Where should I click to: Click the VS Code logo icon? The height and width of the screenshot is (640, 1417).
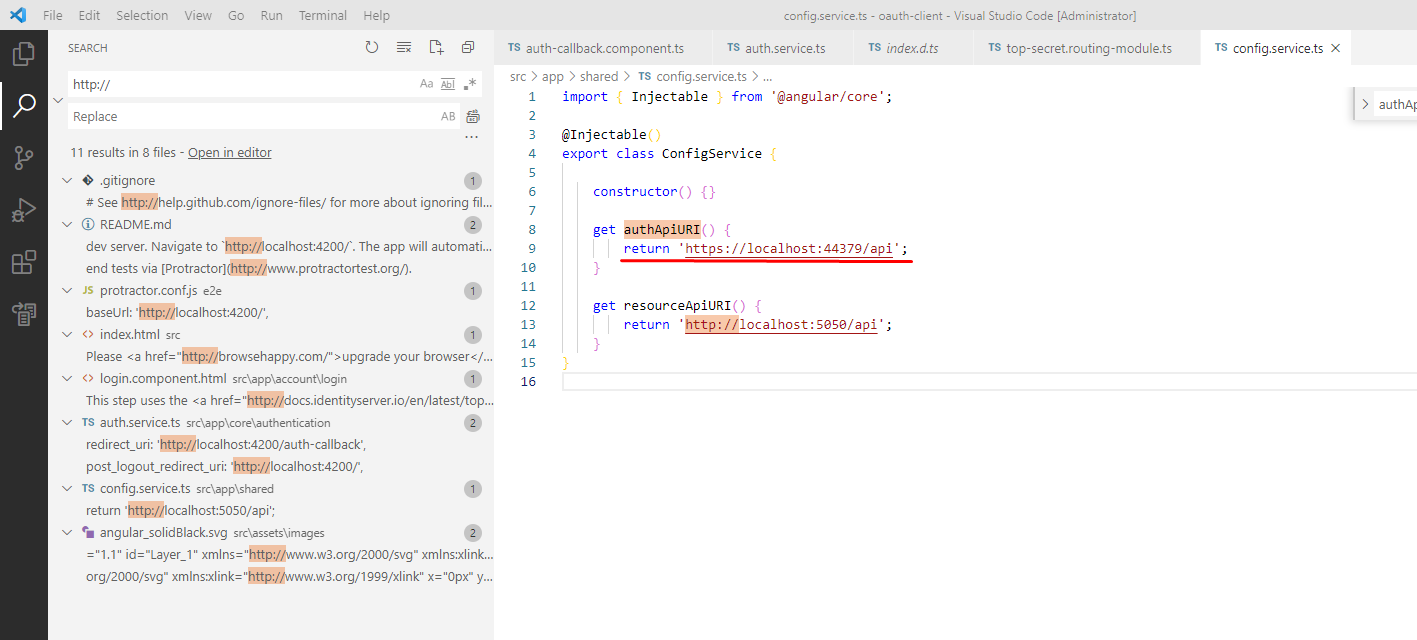18,15
